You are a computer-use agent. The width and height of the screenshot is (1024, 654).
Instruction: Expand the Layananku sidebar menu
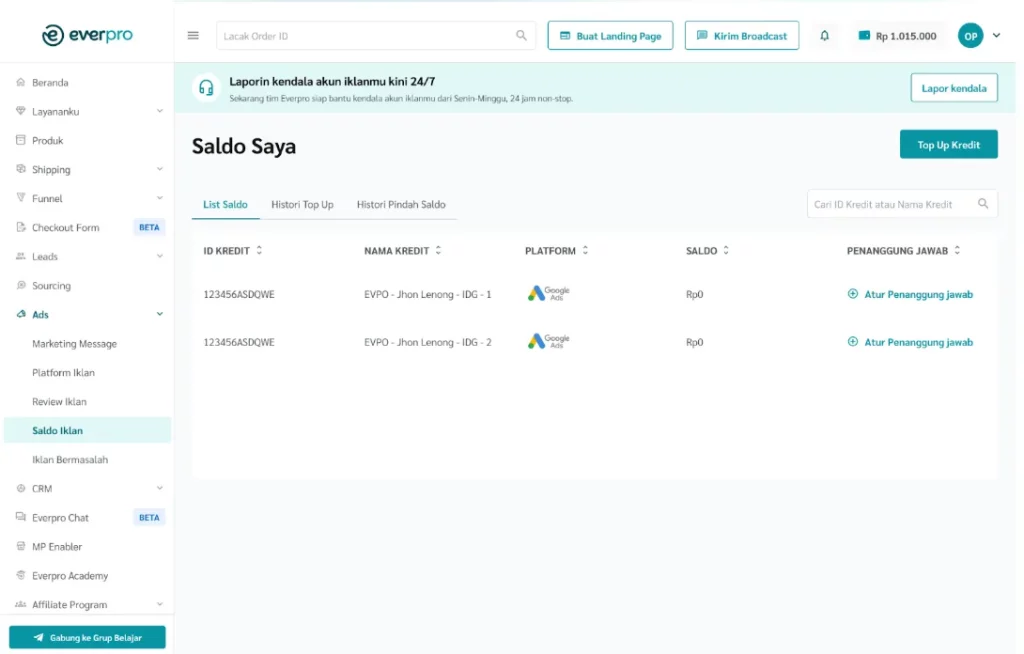tap(159, 112)
